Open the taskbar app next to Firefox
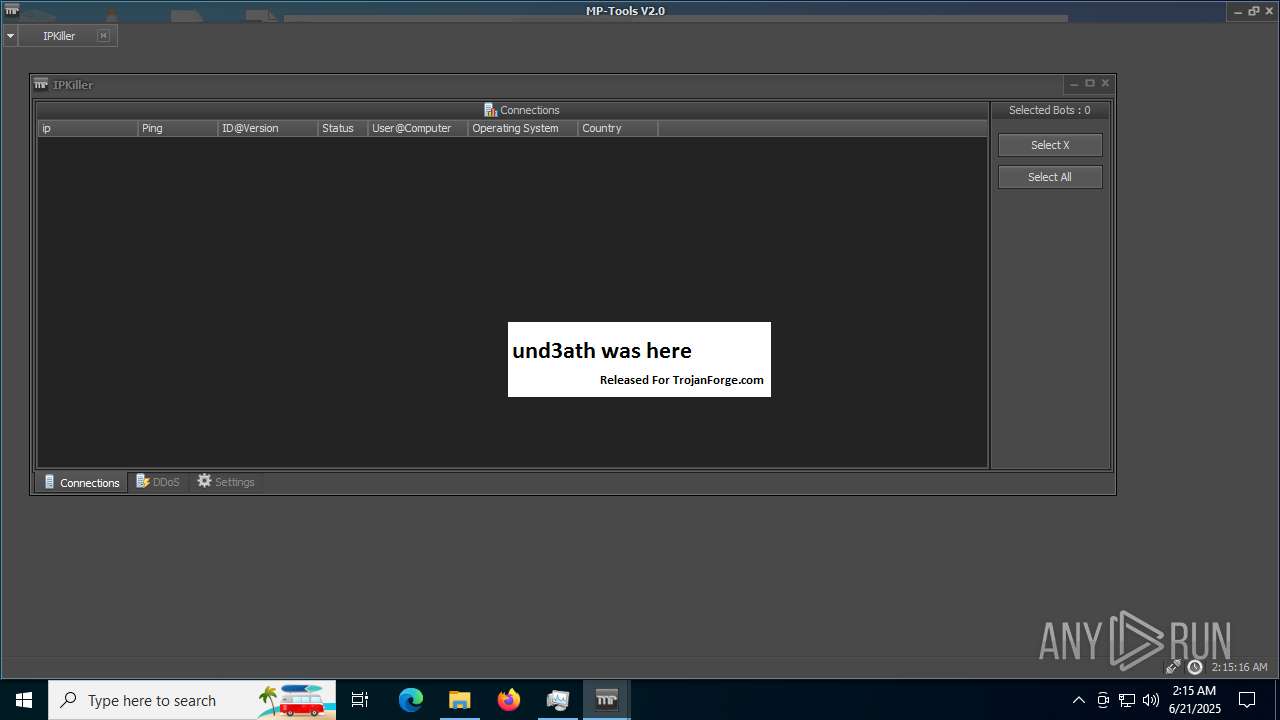 point(558,700)
